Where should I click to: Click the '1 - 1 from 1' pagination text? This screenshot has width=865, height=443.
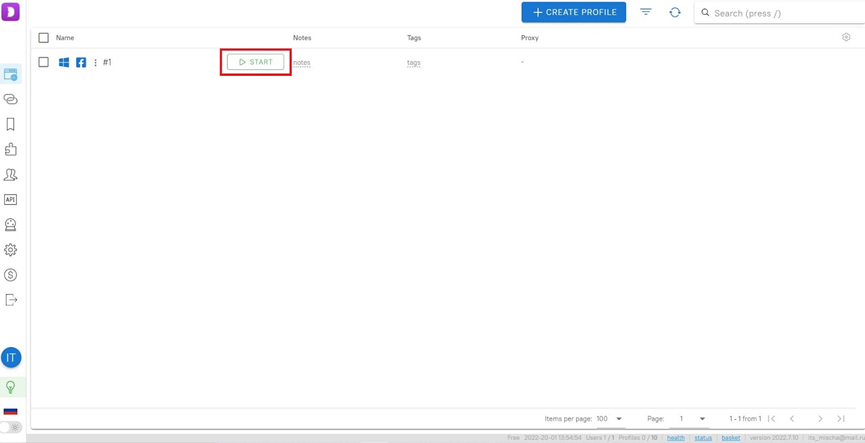tap(745, 419)
